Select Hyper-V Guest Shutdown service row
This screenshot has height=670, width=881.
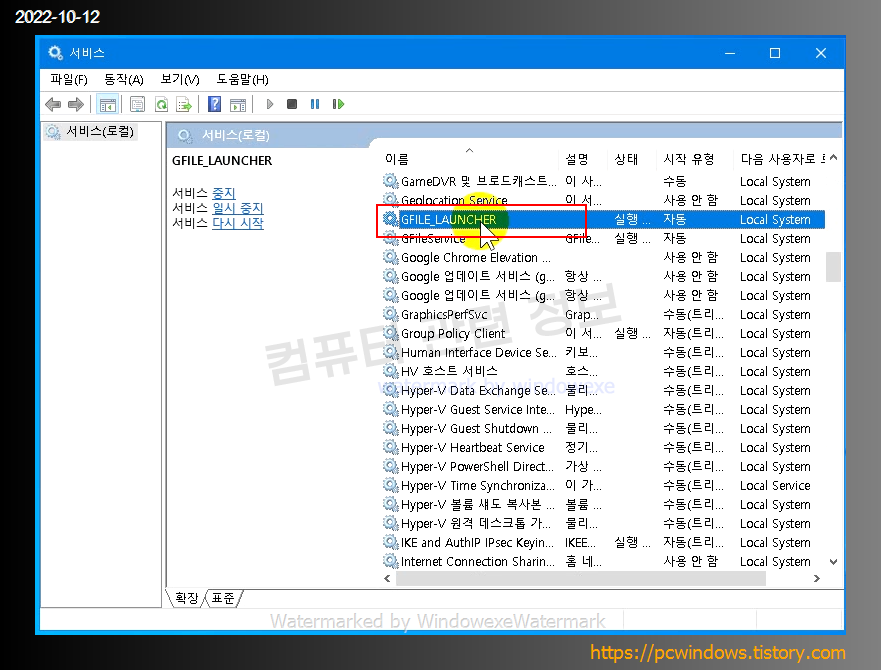click(603, 428)
